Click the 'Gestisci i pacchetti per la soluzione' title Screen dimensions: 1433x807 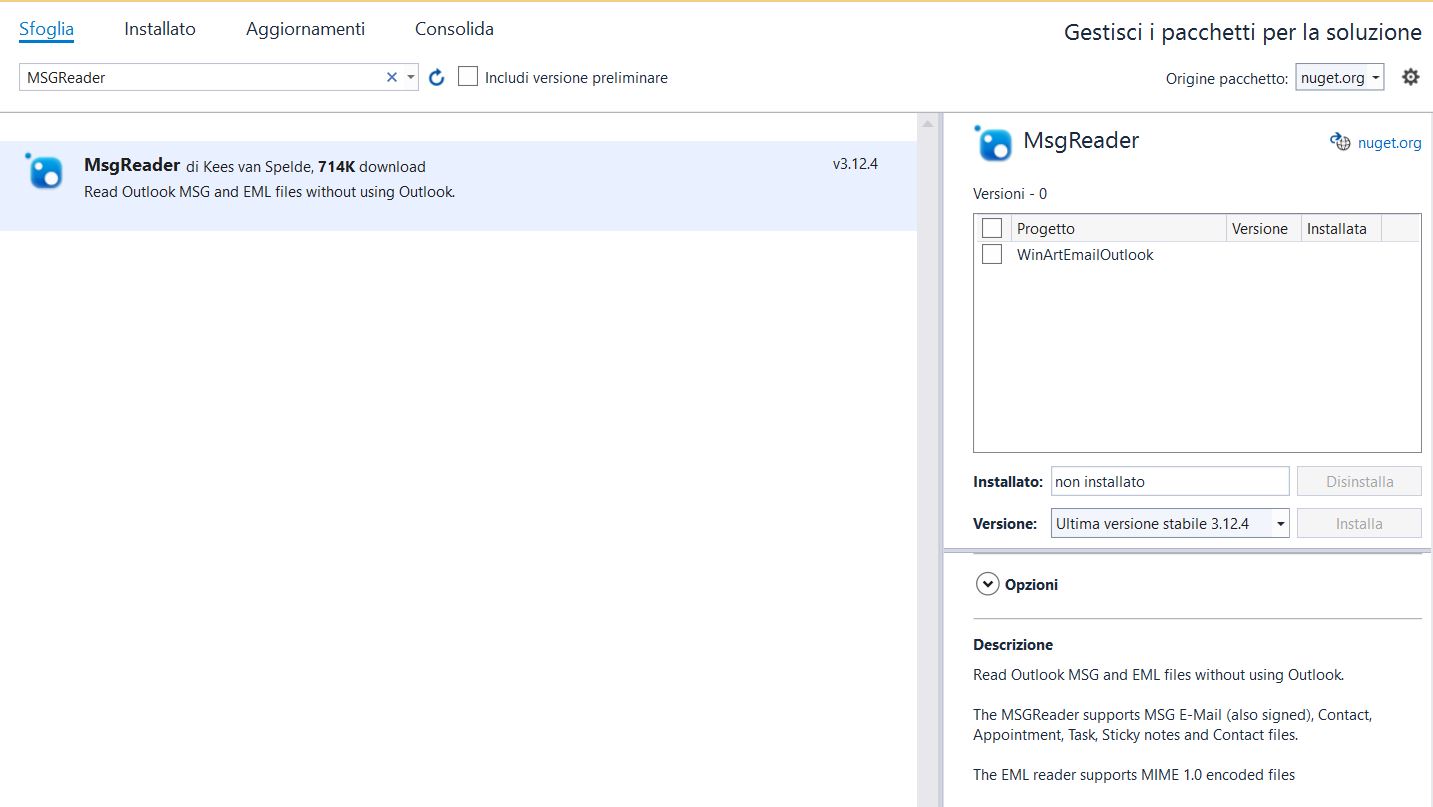tap(1243, 32)
